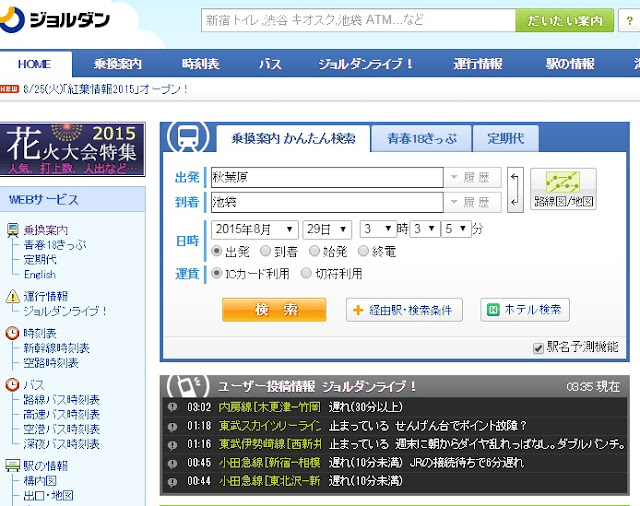Open the 29日 day dropdown

tap(327, 229)
